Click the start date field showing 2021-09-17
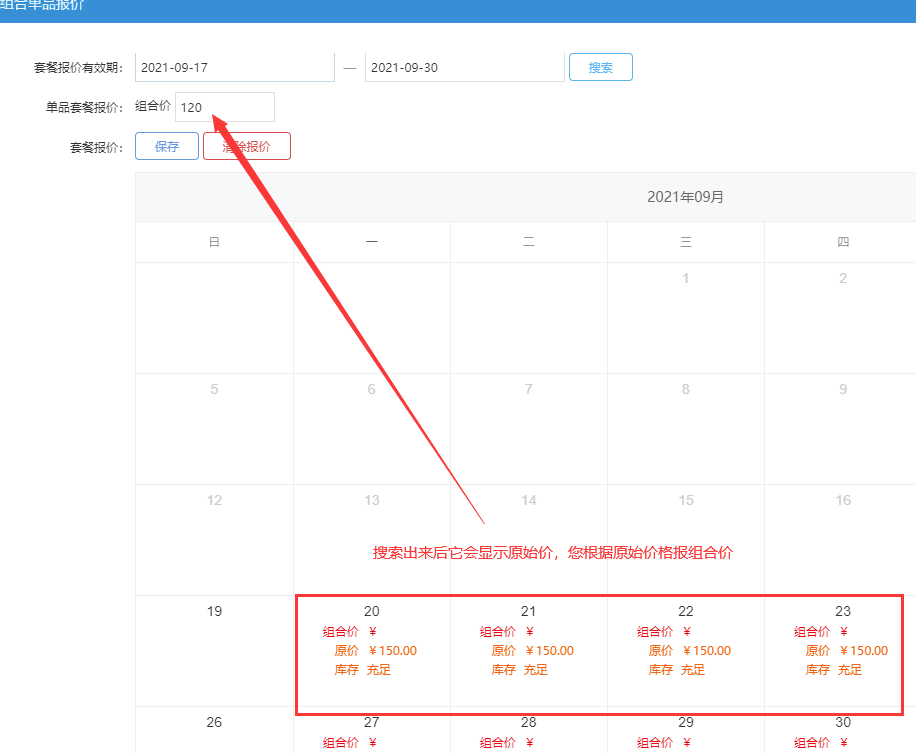The height and width of the screenshot is (756, 916). (234, 68)
